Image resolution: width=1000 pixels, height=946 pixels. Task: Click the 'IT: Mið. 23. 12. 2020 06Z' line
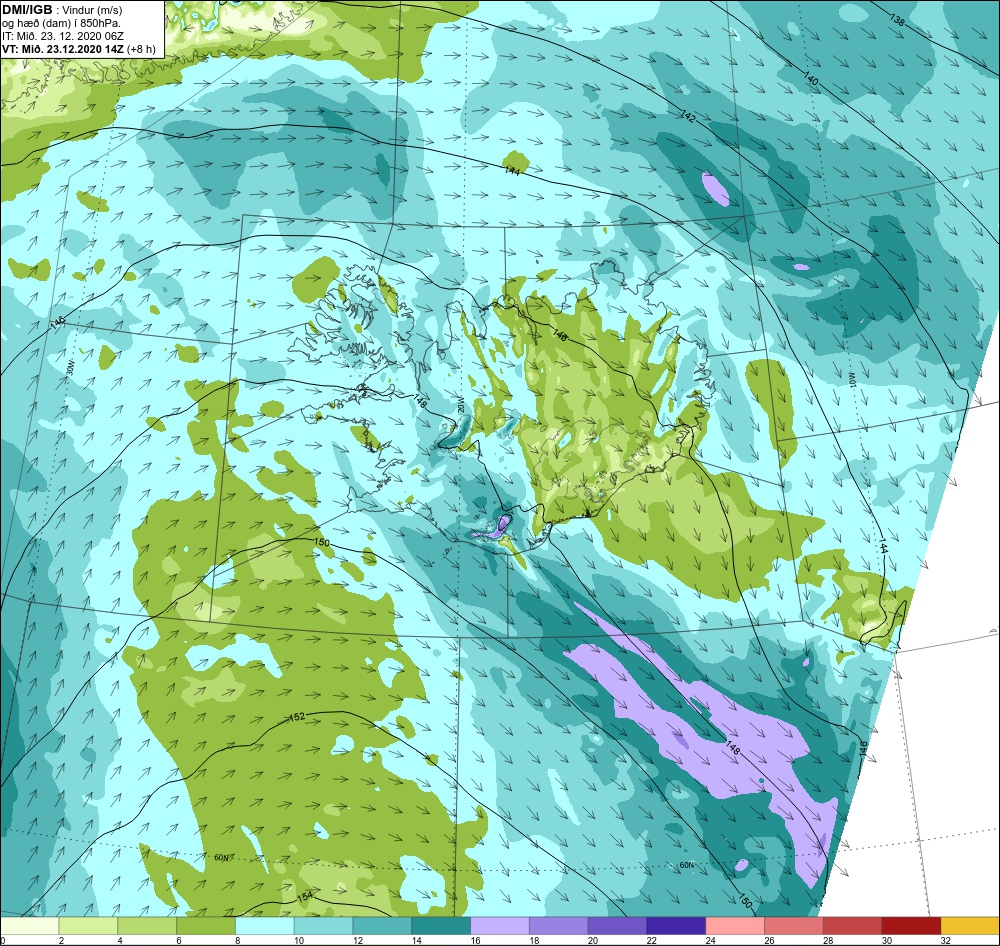(x=62, y=36)
